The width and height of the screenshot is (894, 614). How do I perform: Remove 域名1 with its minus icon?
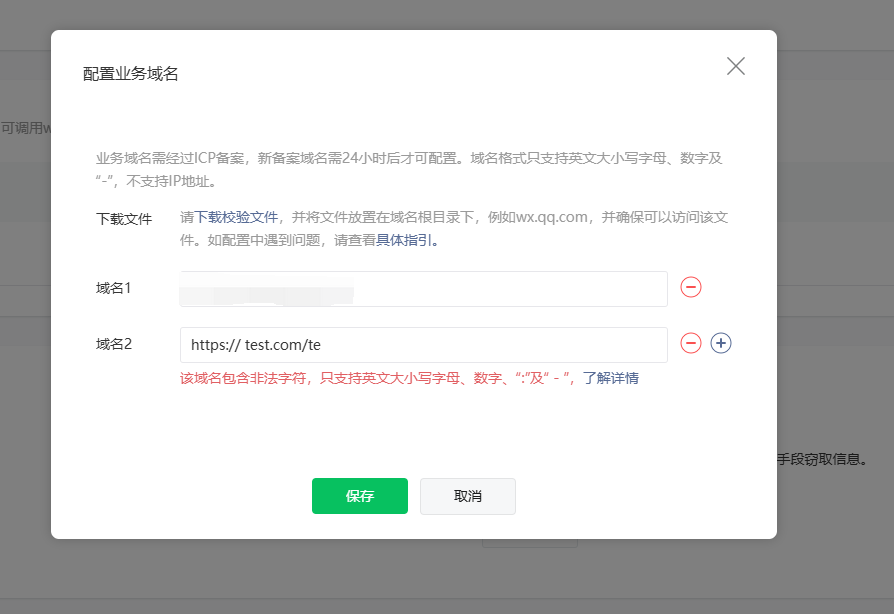690,287
